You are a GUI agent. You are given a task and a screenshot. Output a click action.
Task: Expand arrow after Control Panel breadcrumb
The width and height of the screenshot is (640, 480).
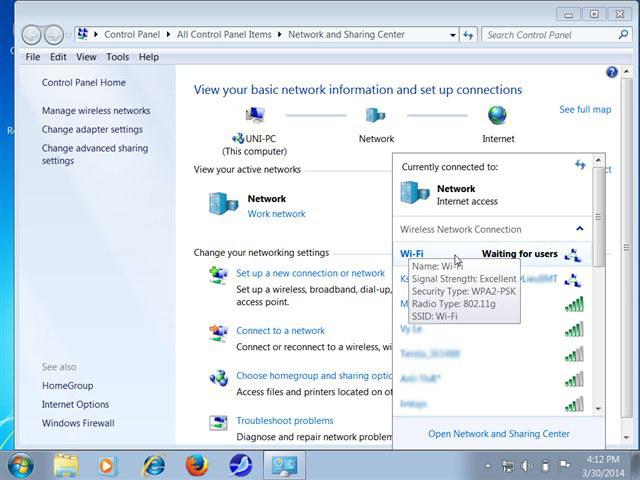click(168, 35)
